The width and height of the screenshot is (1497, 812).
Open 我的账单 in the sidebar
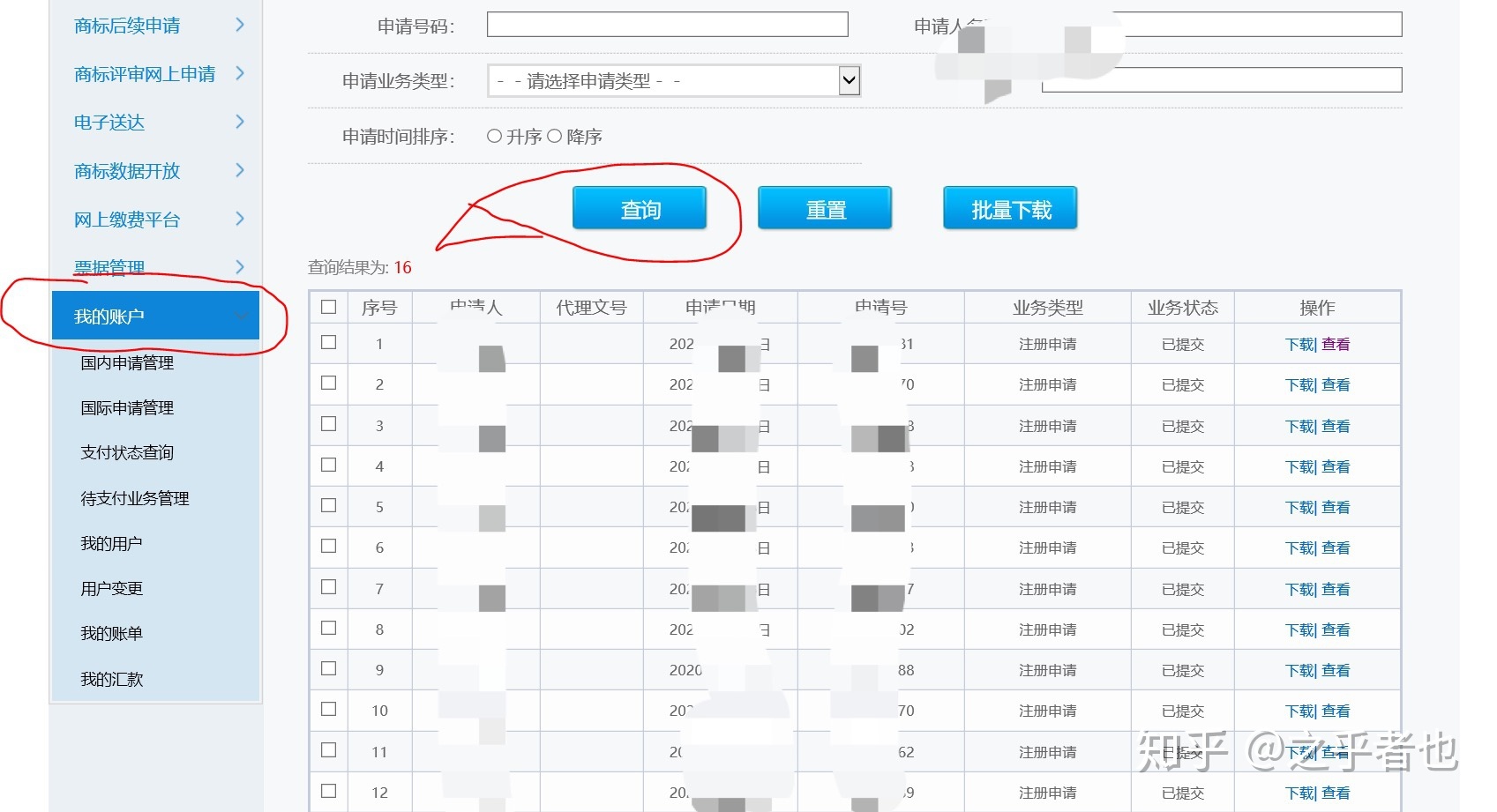tap(111, 633)
